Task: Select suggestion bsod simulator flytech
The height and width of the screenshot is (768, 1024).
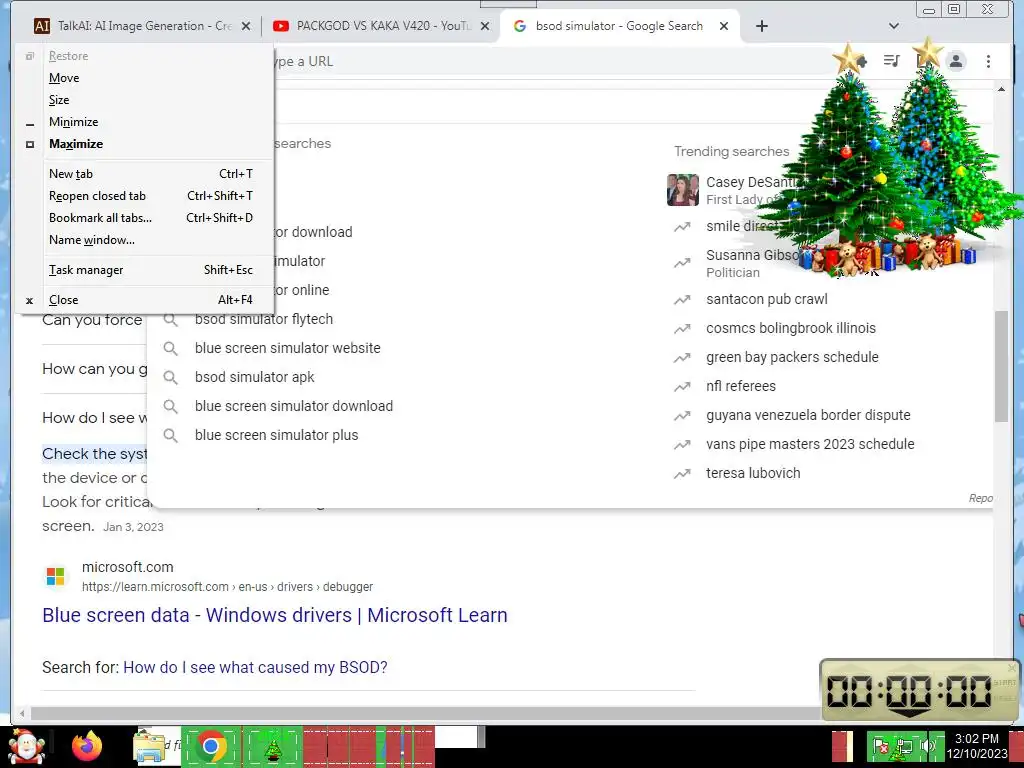Action: click(264, 319)
